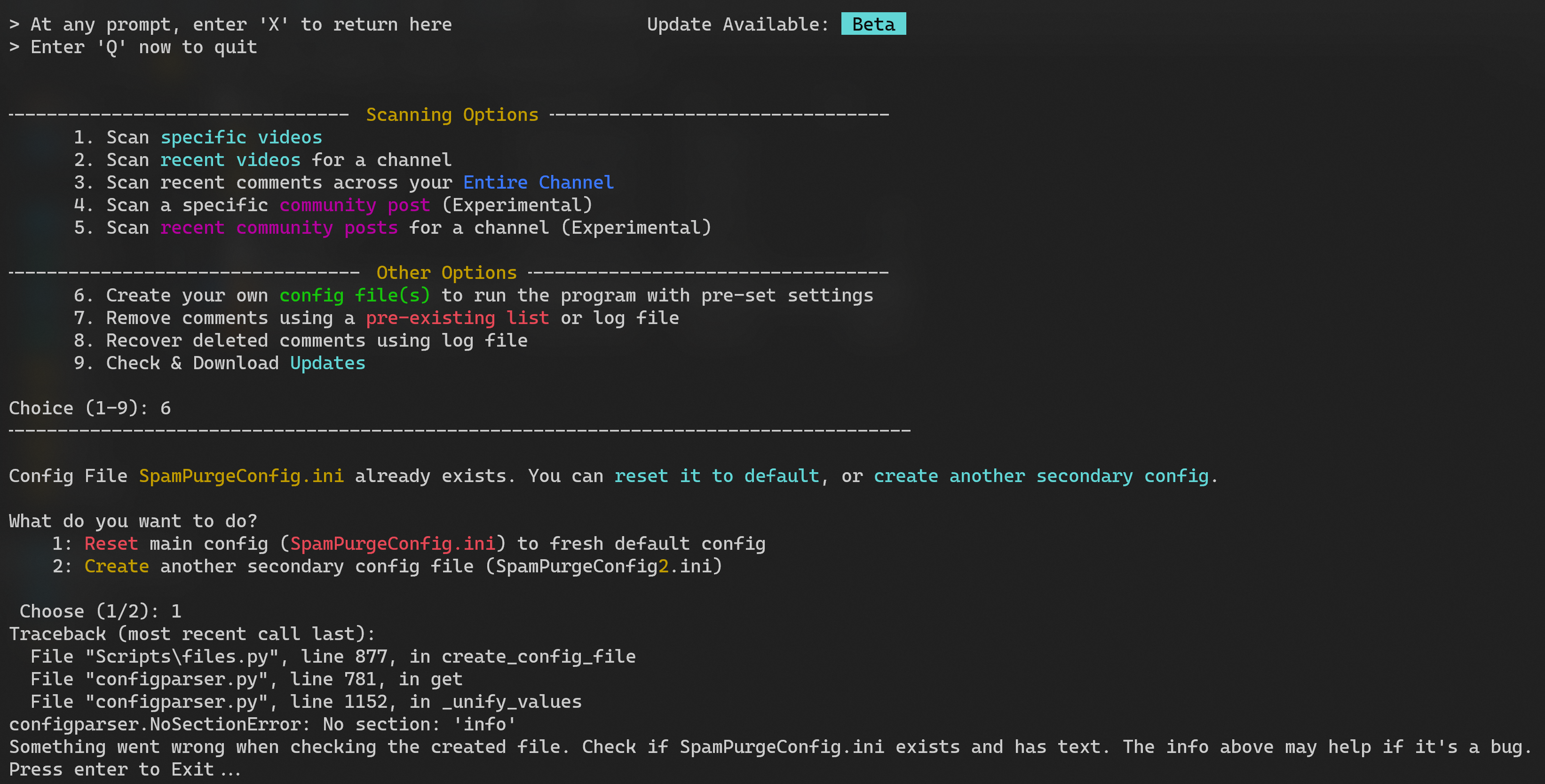1545x784 pixels.
Task: Select 'Recover deleted comments using log file' line
Action: (x=301, y=341)
